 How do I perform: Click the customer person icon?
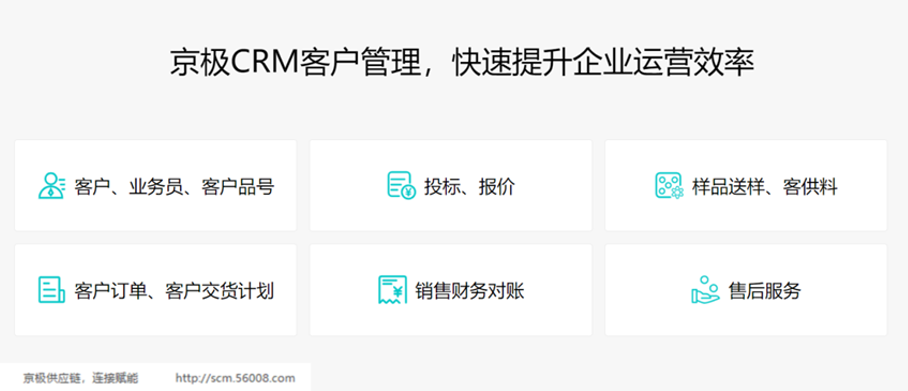pos(52,186)
